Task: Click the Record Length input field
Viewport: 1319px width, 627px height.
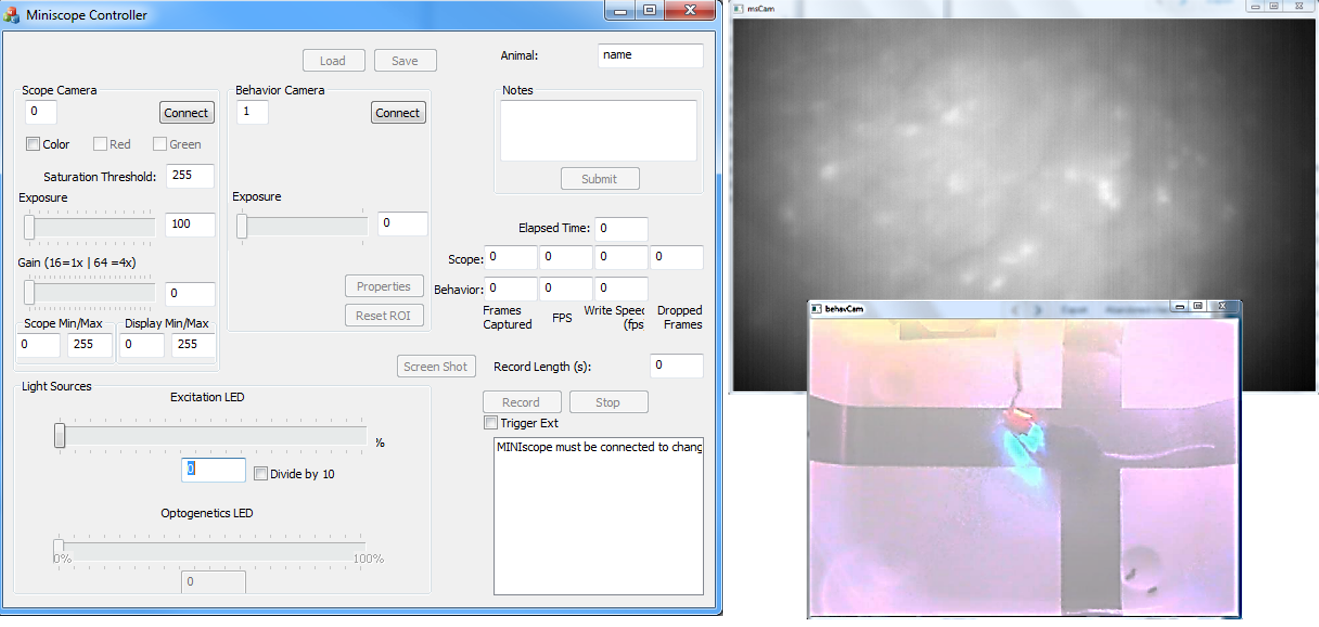Action: [x=676, y=366]
